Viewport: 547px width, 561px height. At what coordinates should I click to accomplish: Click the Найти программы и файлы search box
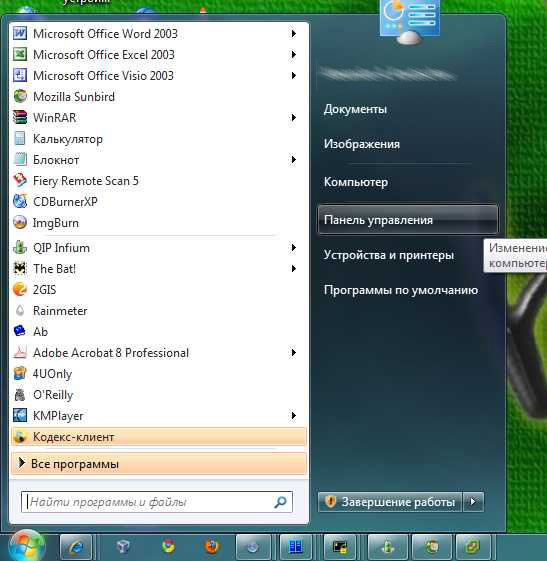[157, 502]
